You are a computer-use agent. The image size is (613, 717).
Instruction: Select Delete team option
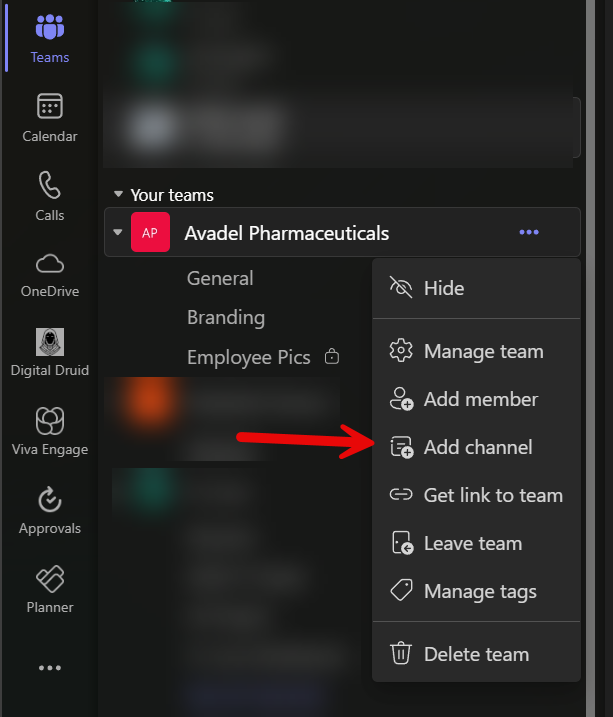(x=476, y=654)
